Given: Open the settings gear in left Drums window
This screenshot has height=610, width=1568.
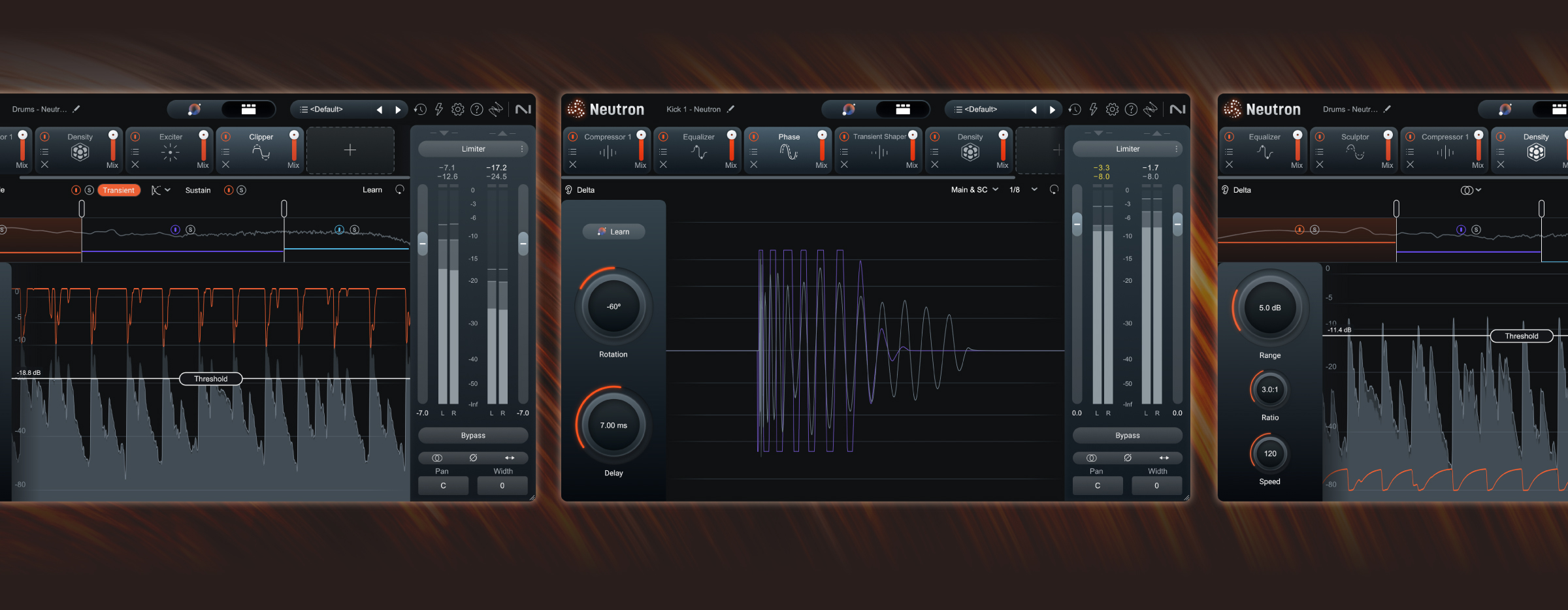Looking at the screenshot, I should 458,109.
